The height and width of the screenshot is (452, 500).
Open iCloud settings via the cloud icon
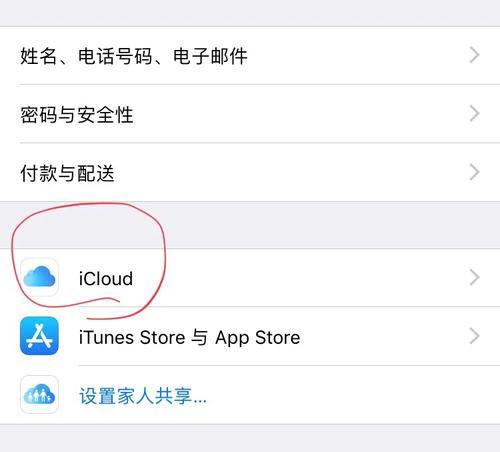[39, 277]
